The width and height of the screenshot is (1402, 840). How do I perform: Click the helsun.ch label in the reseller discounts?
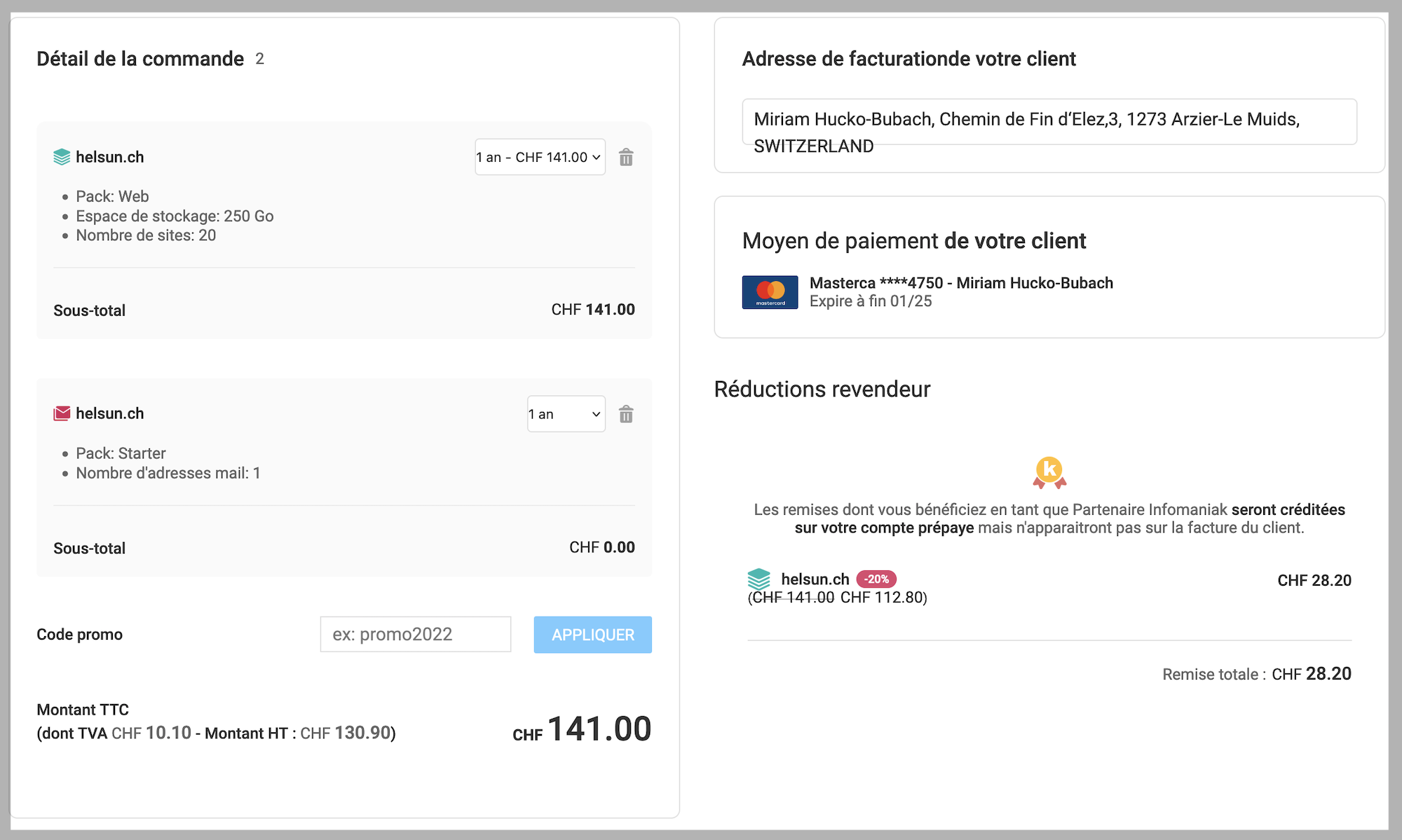click(815, 579)
